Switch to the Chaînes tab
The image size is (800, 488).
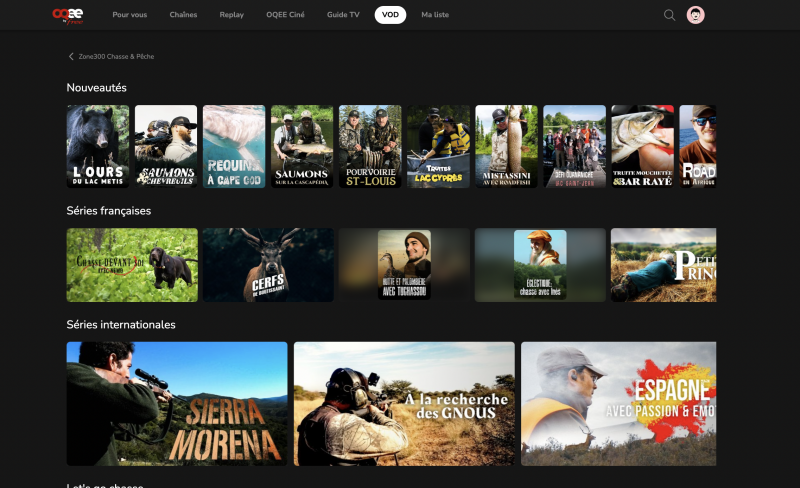183,15
